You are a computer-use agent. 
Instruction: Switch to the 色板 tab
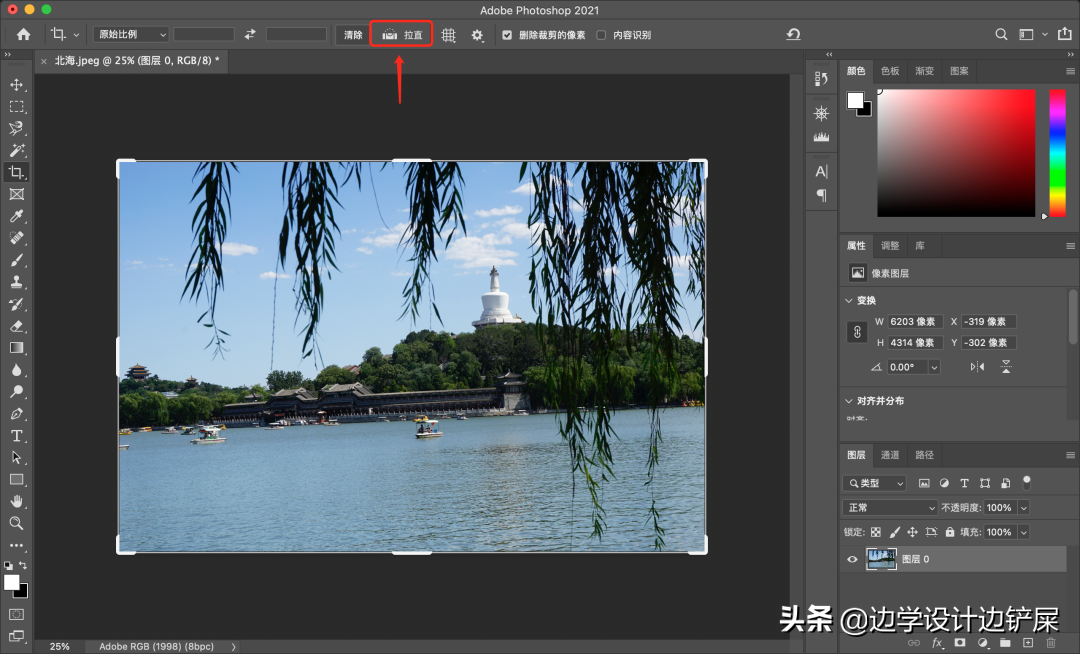pyautogui.click(x=890, y=71)
